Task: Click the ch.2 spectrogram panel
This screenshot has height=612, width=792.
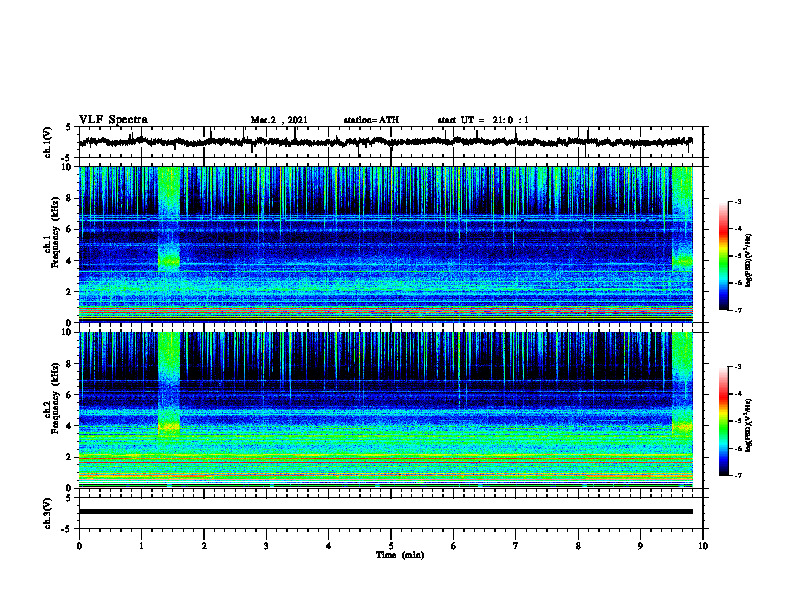Action: [386, 410]
